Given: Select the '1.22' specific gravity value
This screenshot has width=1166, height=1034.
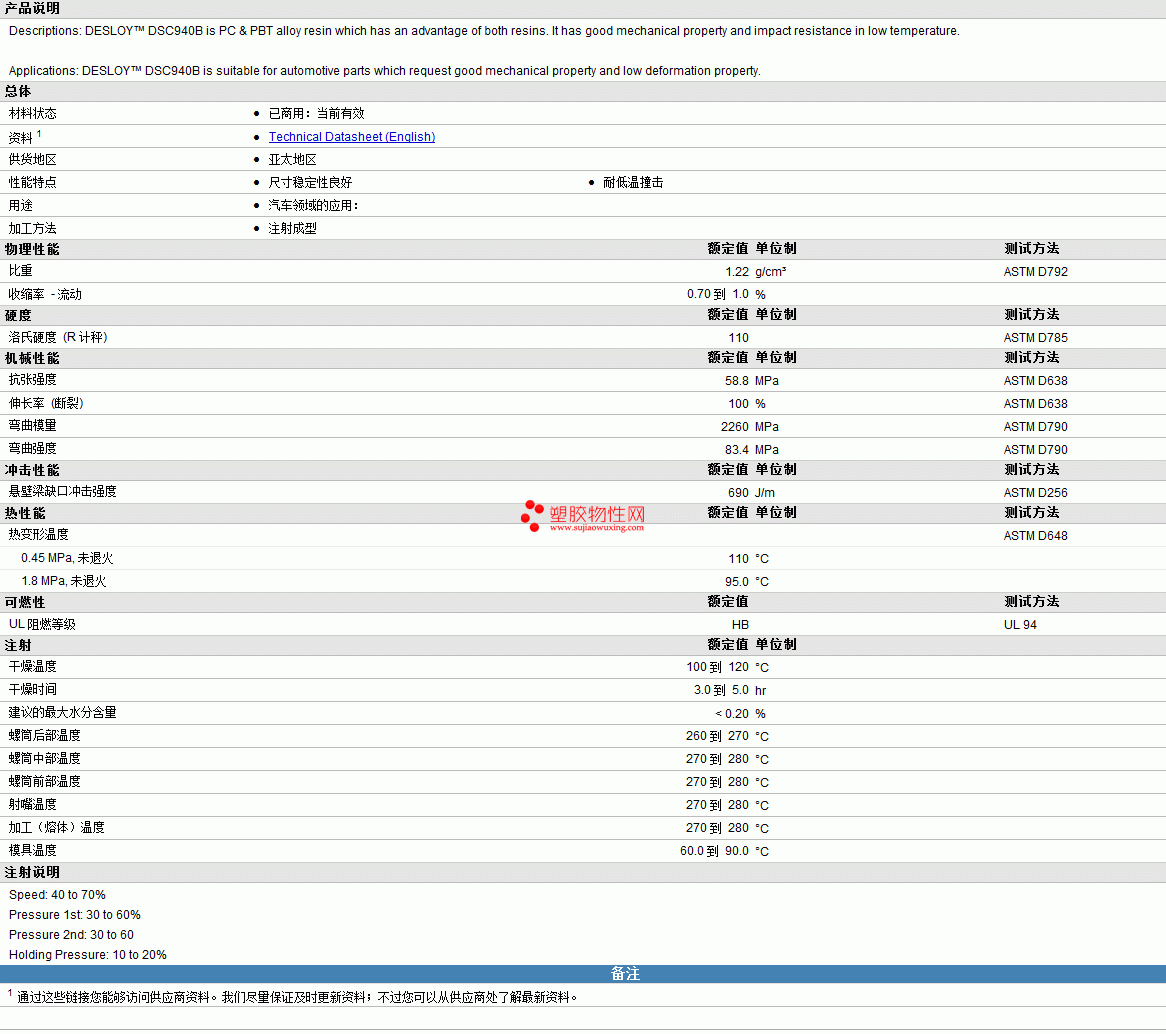Looking at the screenshot, I should (737, 272).
